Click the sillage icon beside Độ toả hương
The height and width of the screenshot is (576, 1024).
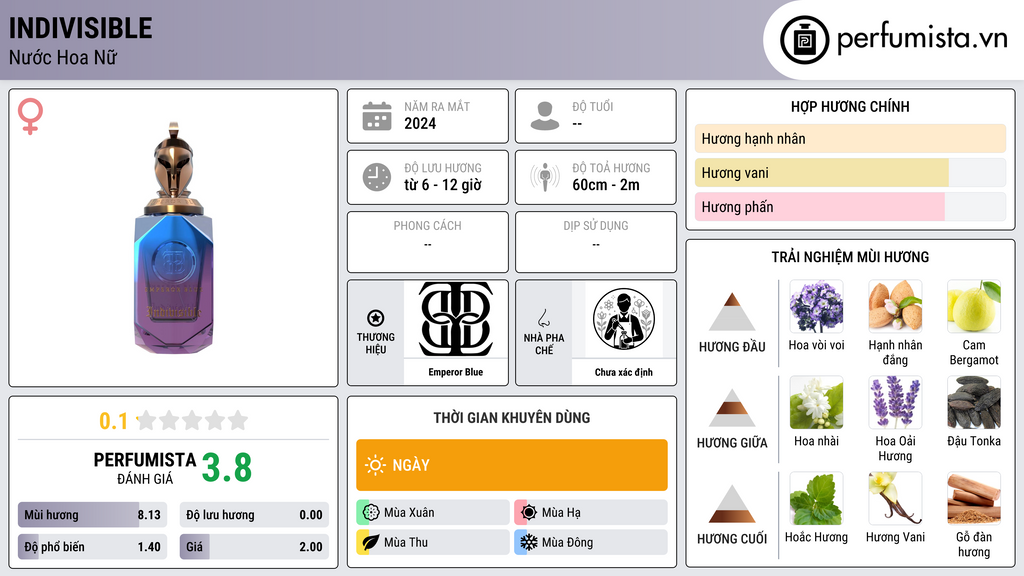(545, 177)
